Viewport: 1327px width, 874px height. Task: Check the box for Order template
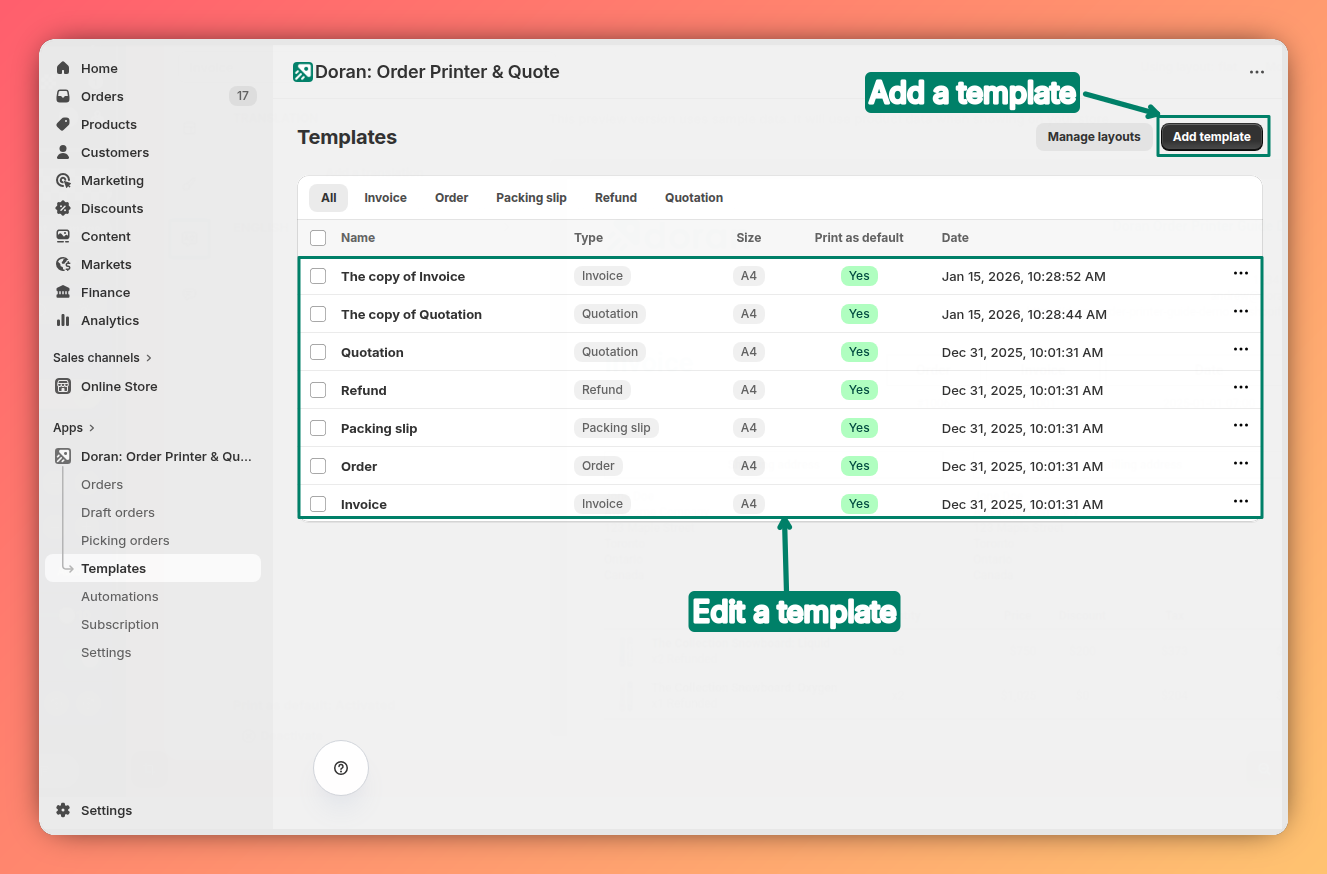tap(318, 466)
